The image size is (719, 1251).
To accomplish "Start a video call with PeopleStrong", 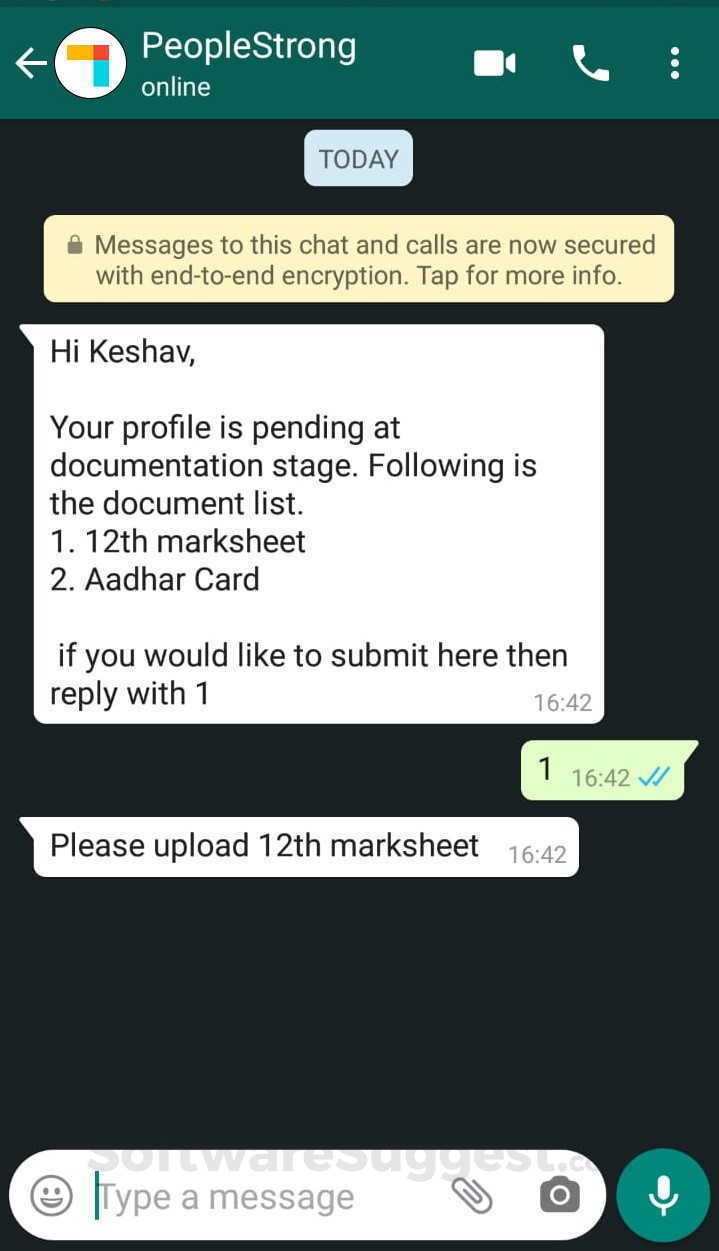I will 494,62.
